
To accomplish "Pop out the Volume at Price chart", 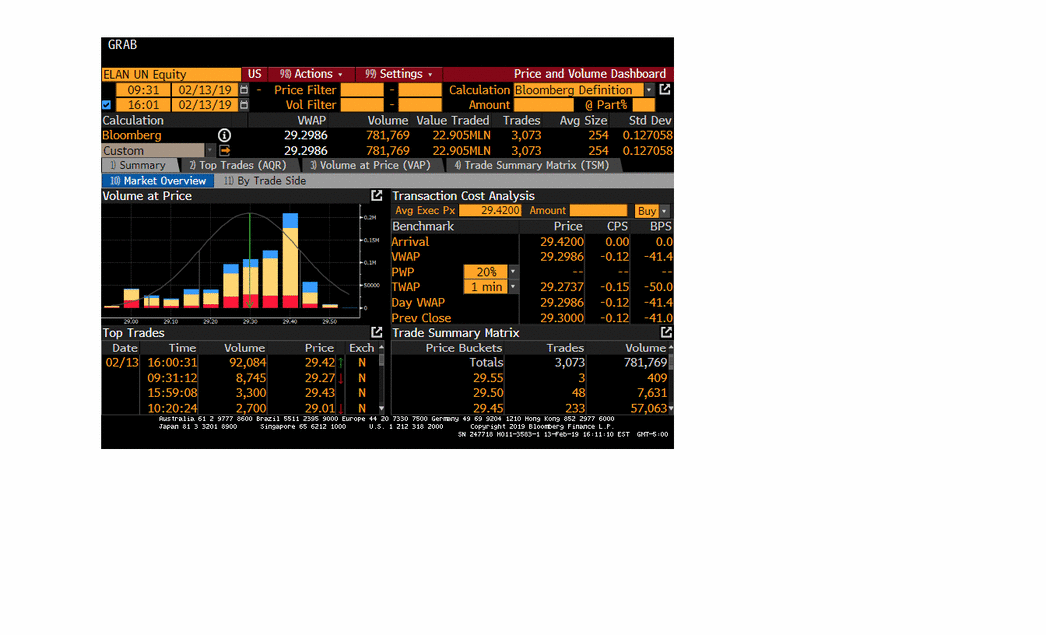I will [x=377, y=196].
